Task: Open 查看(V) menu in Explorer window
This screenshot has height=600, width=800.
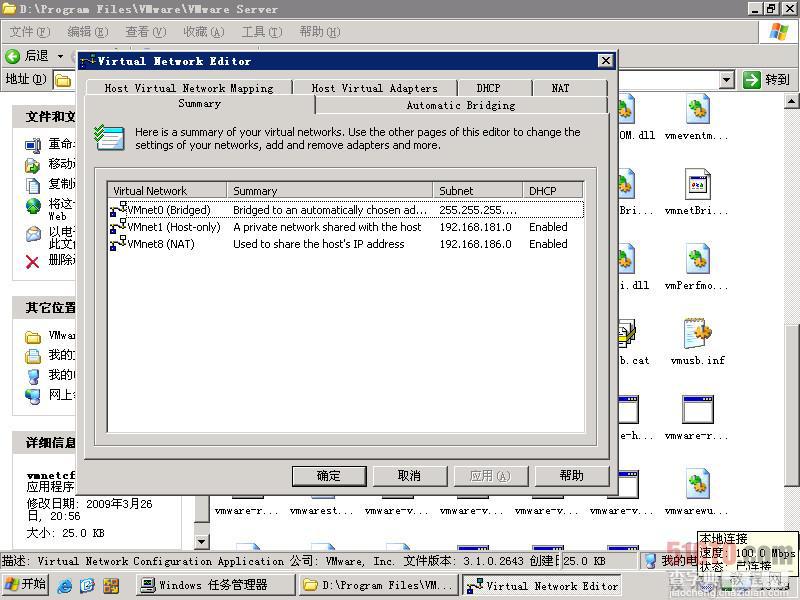Action: [x=146, y=32]
